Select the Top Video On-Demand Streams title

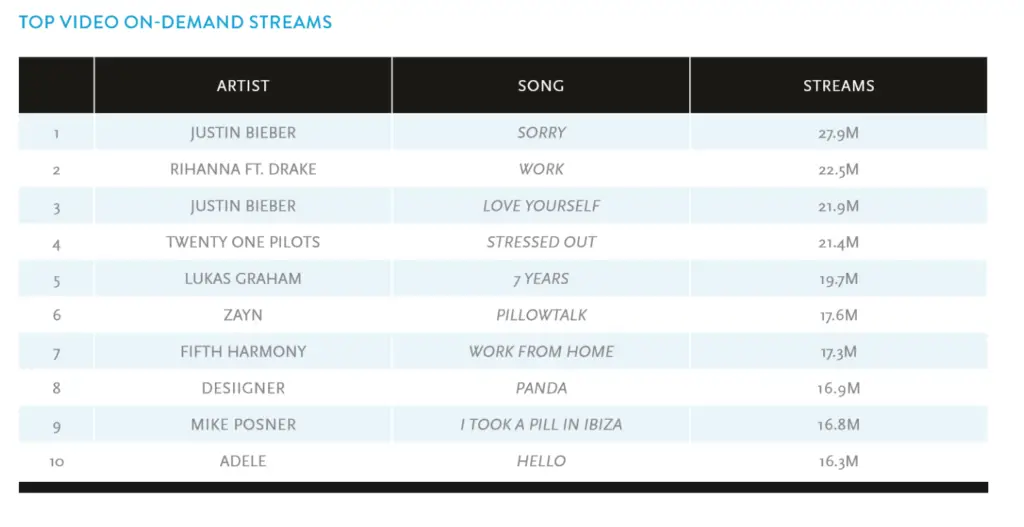tap(176, 22)
